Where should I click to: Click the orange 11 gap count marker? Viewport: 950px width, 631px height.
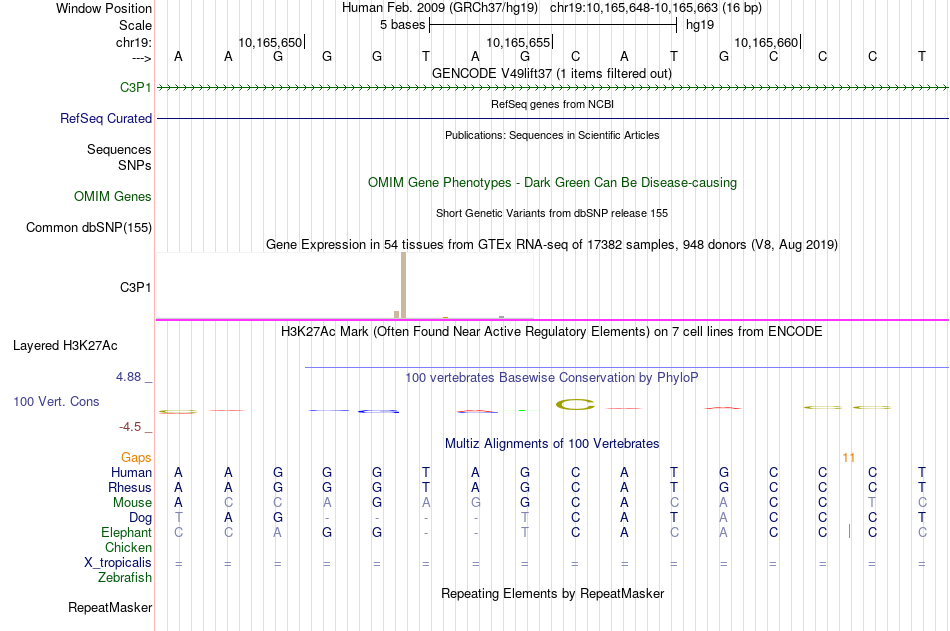tap(848, 458)
